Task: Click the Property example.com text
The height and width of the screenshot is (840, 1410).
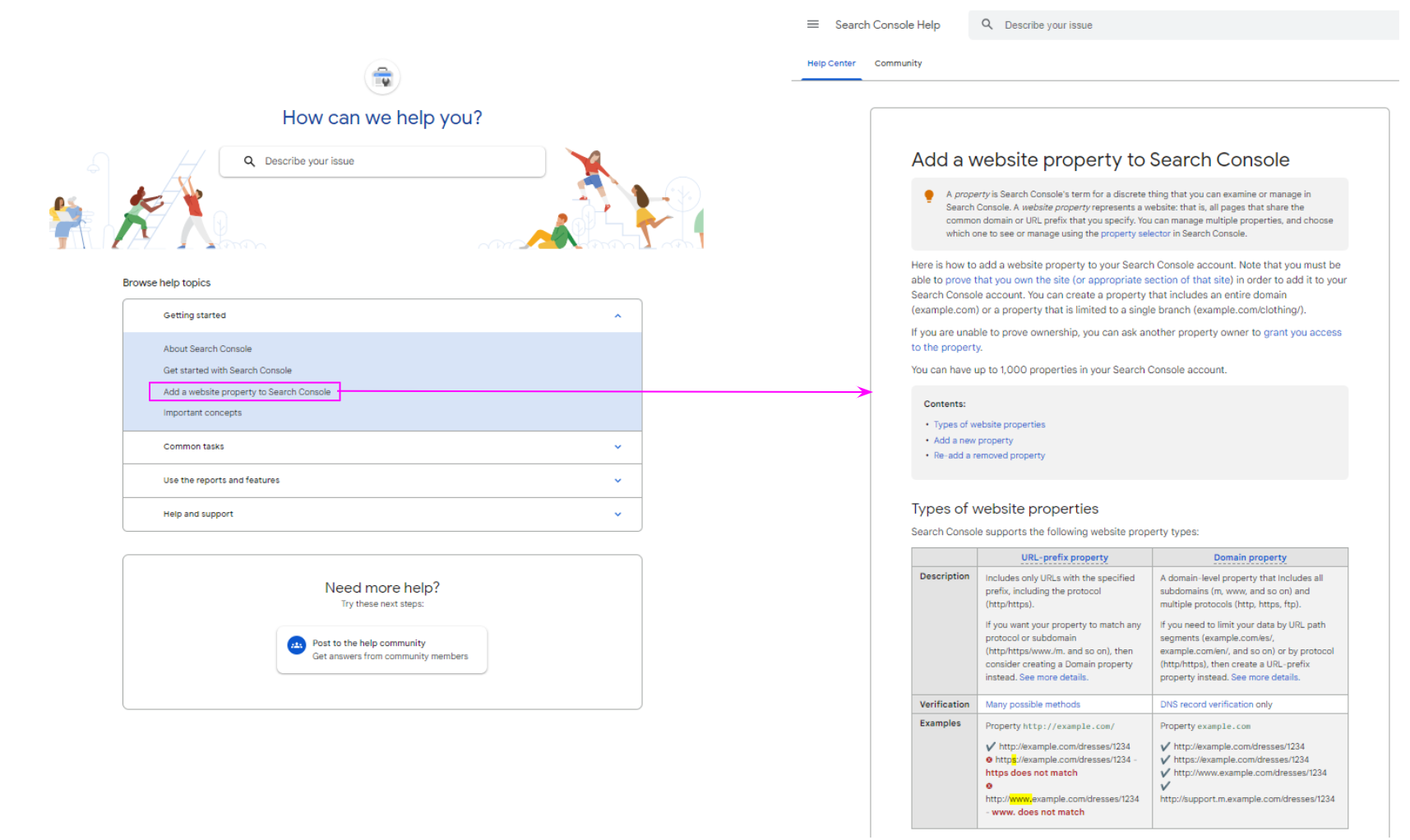Action: [1205, 727]
